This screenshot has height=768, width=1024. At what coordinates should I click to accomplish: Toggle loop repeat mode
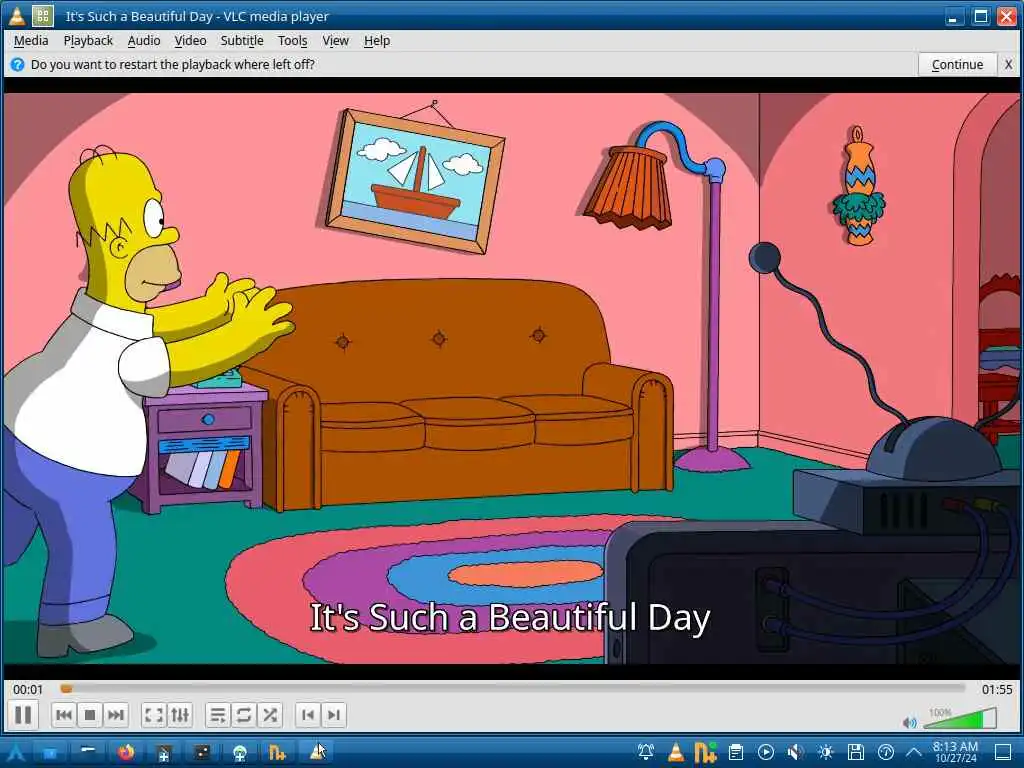pos(244,715)
